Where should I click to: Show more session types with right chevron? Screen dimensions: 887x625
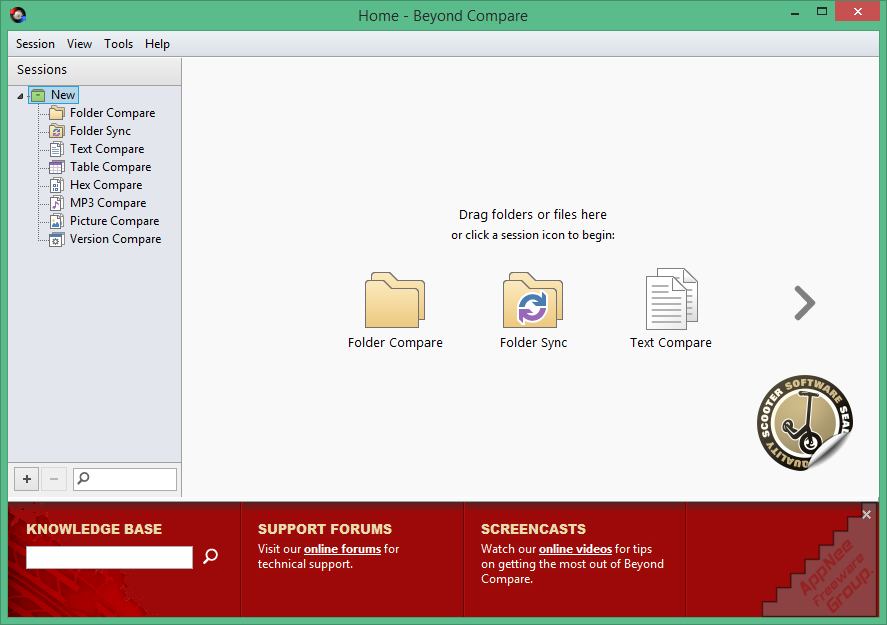804,303
